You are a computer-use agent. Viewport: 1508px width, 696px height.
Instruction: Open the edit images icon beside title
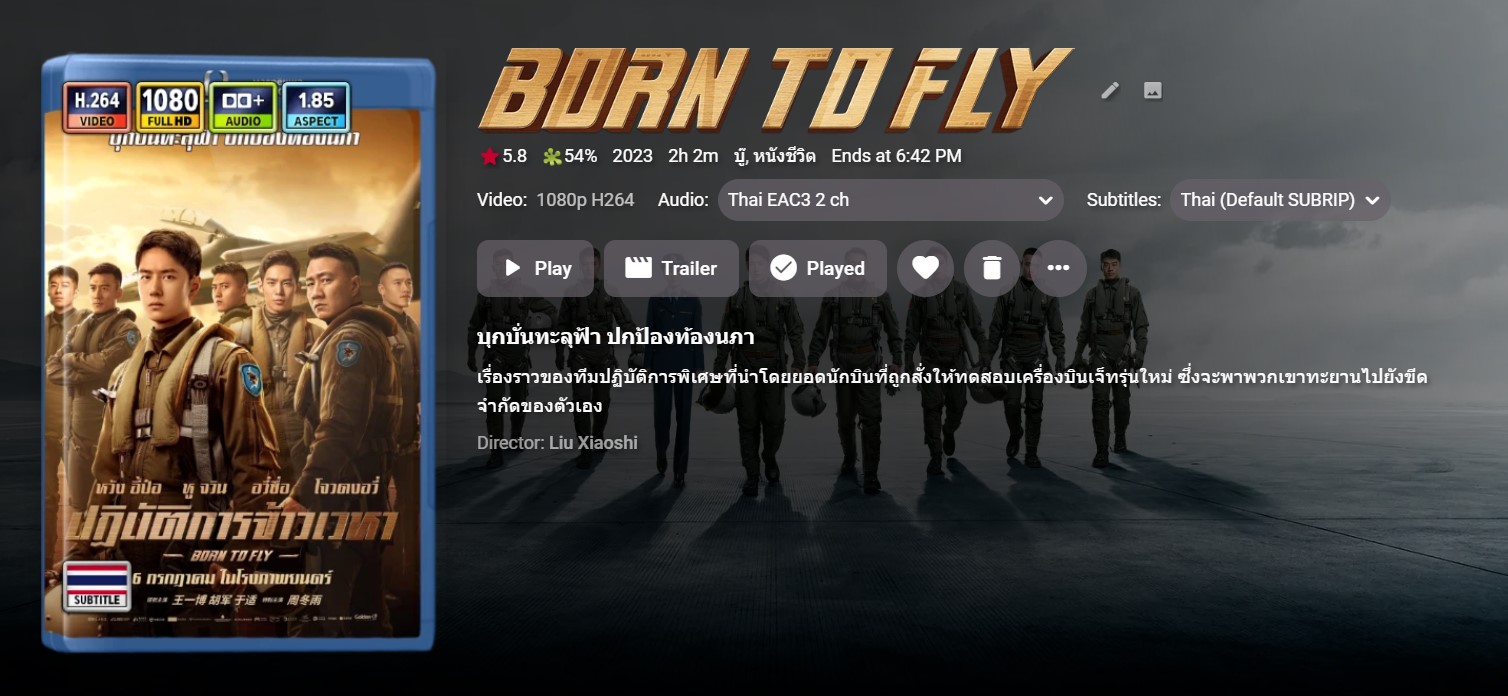[1152, 91]
